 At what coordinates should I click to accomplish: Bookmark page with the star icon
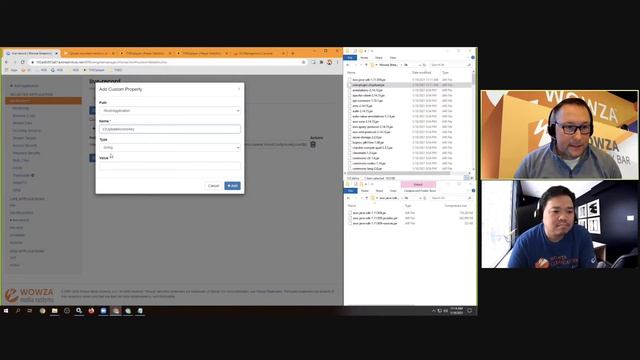pyautogui.click(x=303, y=62)
